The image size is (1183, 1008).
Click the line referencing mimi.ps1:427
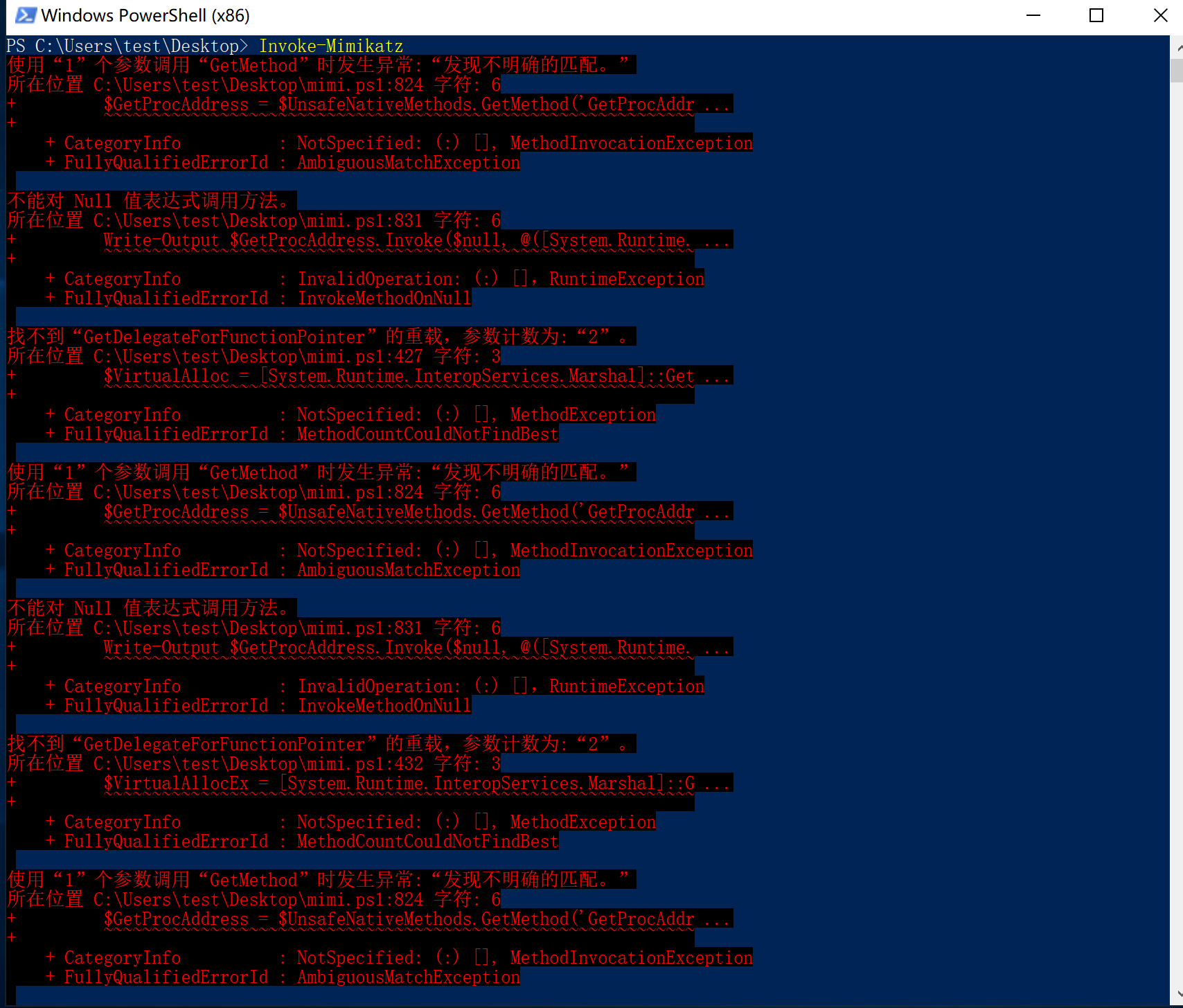254,357
